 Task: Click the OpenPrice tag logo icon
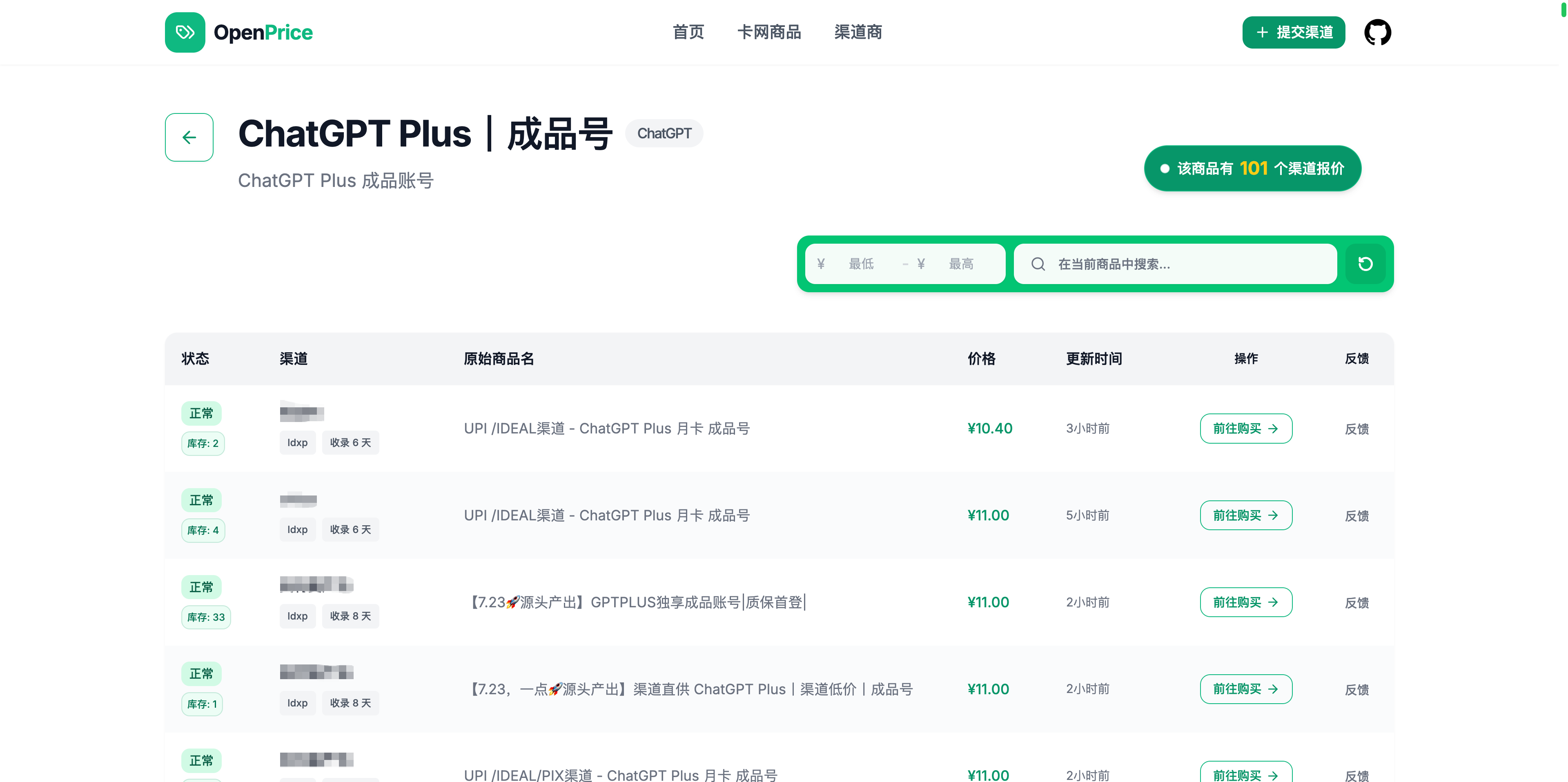point(185,32)
